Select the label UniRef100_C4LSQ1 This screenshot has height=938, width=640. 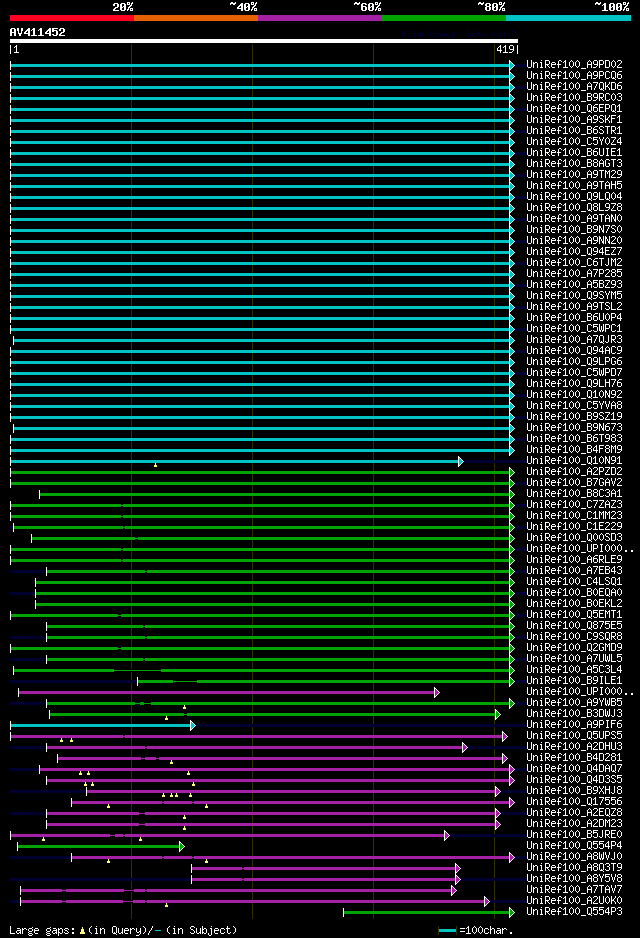click(574, 581)
